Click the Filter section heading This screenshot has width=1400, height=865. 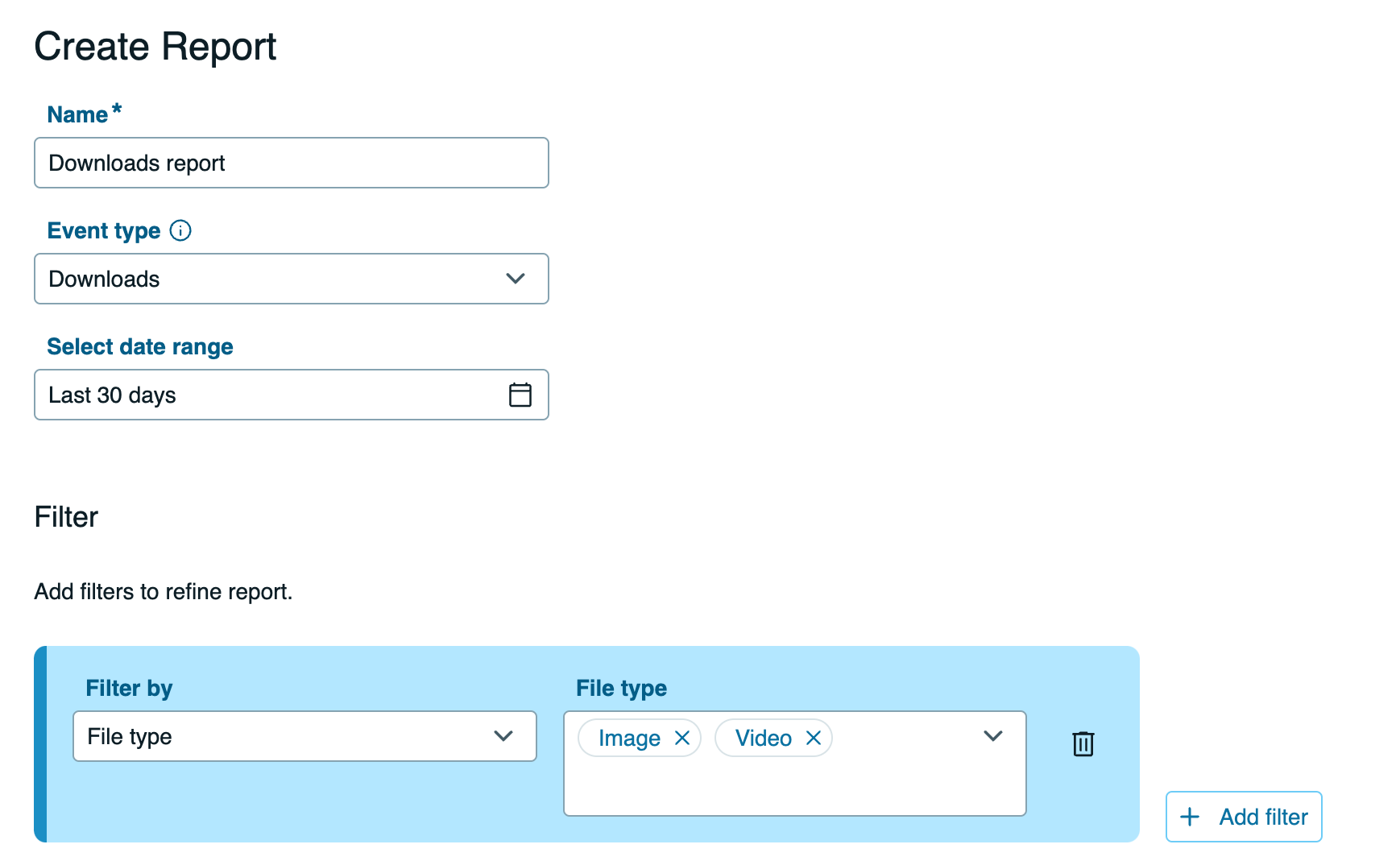pos(66,516)
